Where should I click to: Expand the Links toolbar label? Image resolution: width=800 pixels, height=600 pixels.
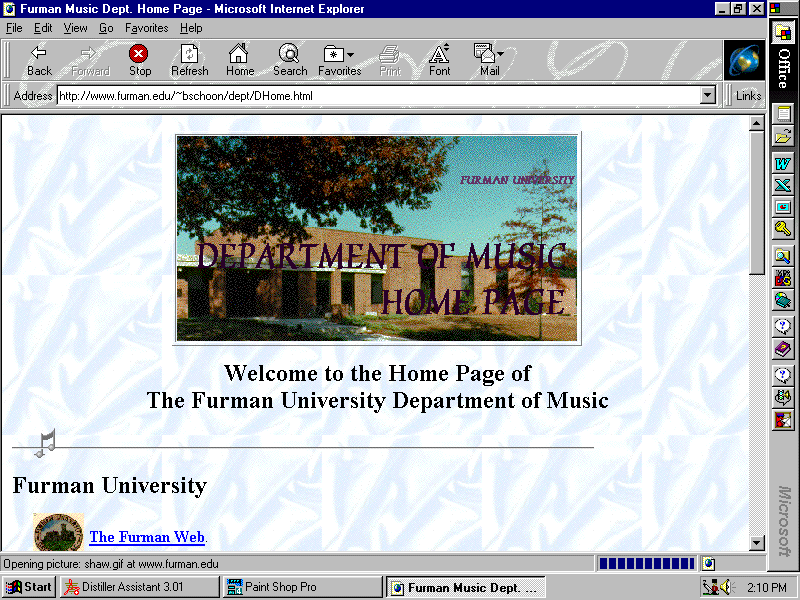click(x=748, y=95)
